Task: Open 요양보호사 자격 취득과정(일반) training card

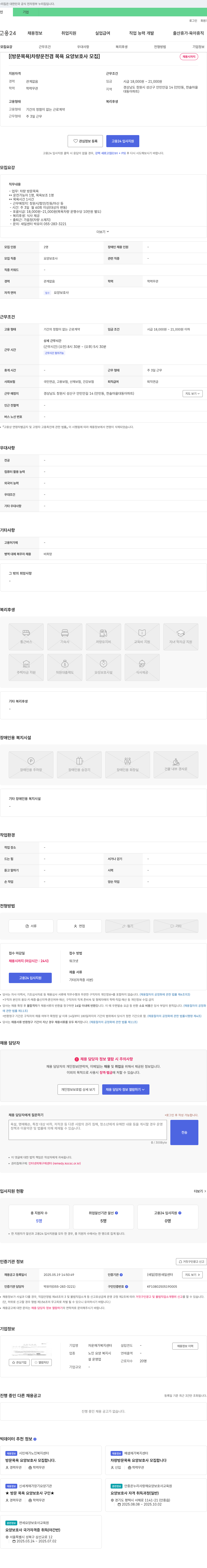Action: tap(135, 1493)
